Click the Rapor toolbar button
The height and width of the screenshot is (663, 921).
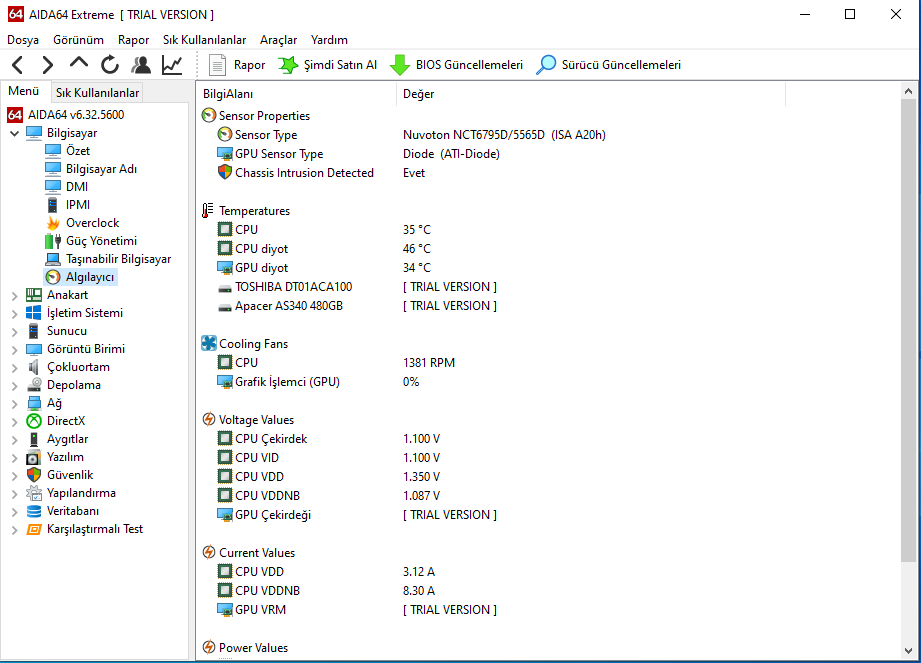tap(237, 65)
